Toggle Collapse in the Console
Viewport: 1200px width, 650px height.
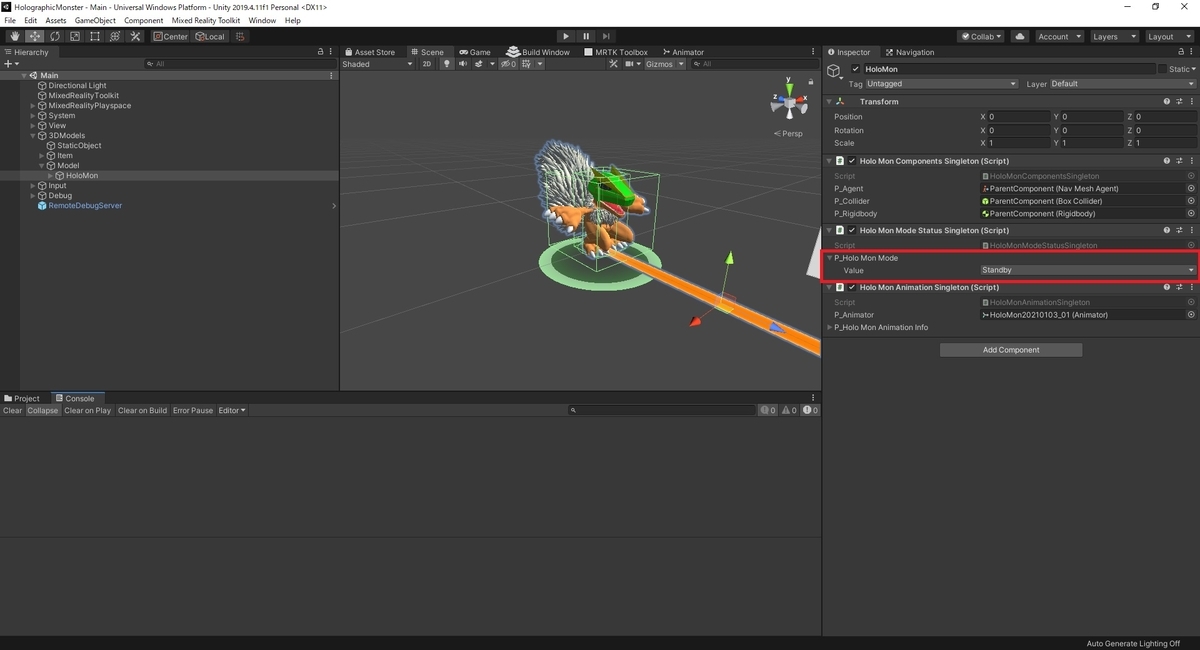(42, 410)
